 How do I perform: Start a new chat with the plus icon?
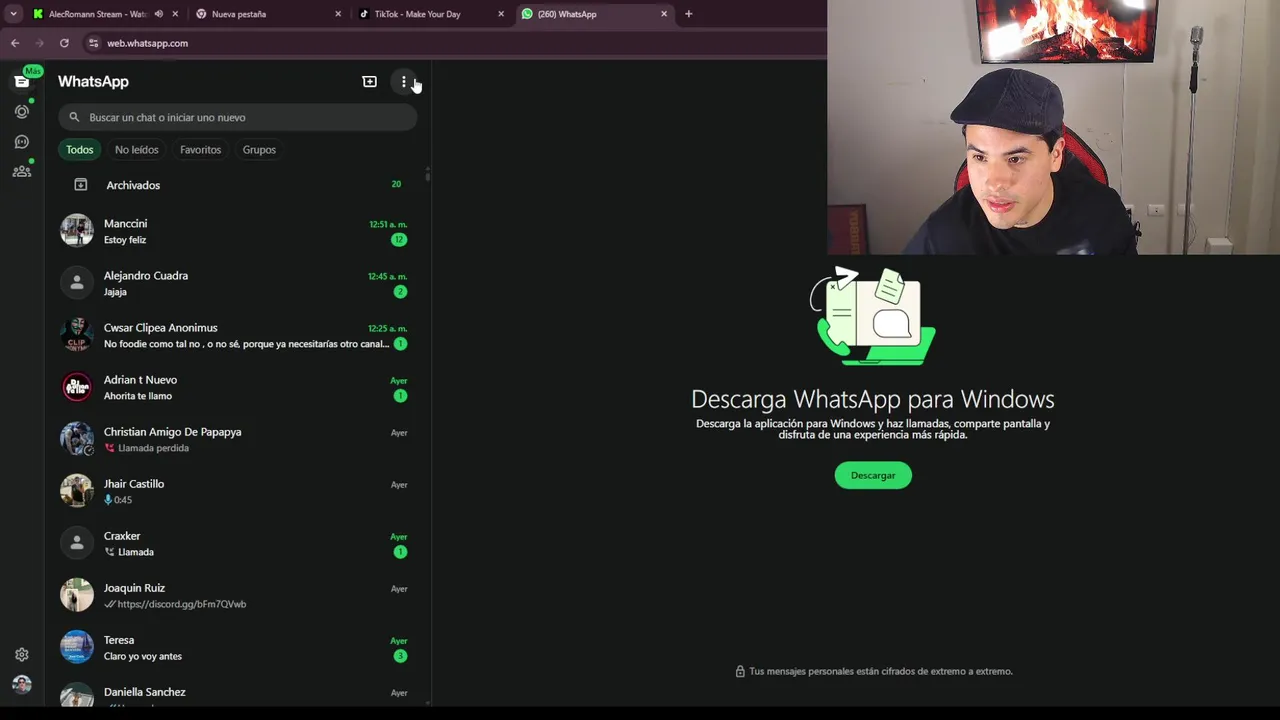click(369, 82)
